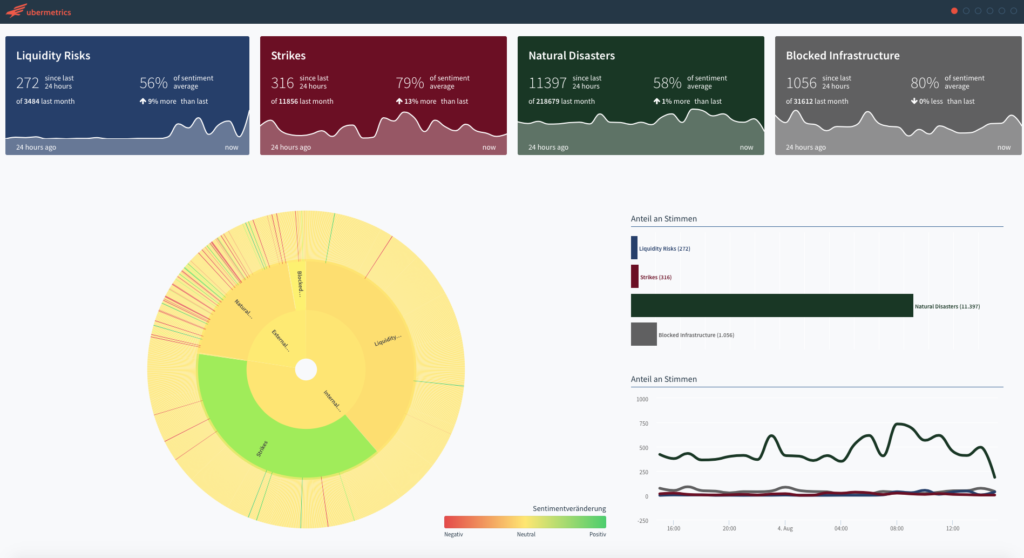Click the Strikes (316) bar label
The height and width of the screenshot is (558, 1024).
656,277
